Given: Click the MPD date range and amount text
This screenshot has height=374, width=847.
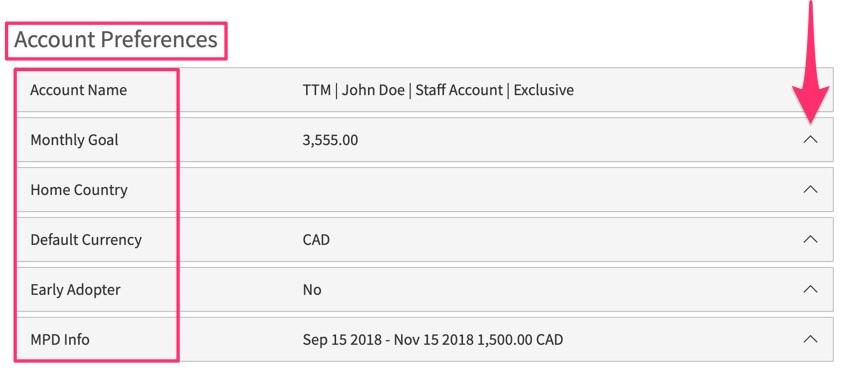Looking at the screenshot, I should [433, 340].
